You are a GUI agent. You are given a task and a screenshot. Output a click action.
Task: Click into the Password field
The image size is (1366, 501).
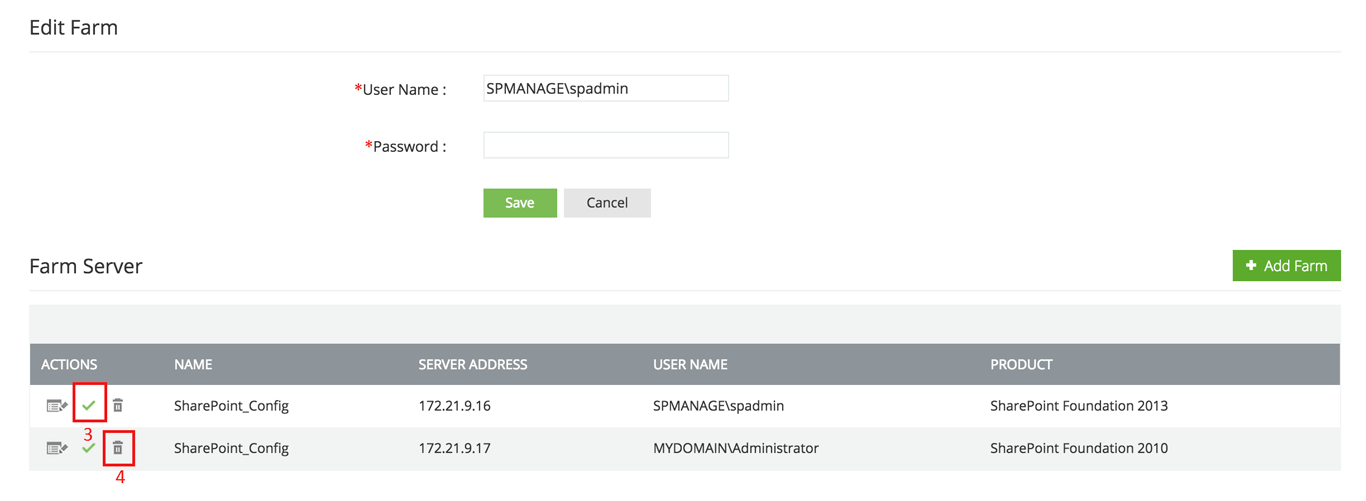pos(605,146)
